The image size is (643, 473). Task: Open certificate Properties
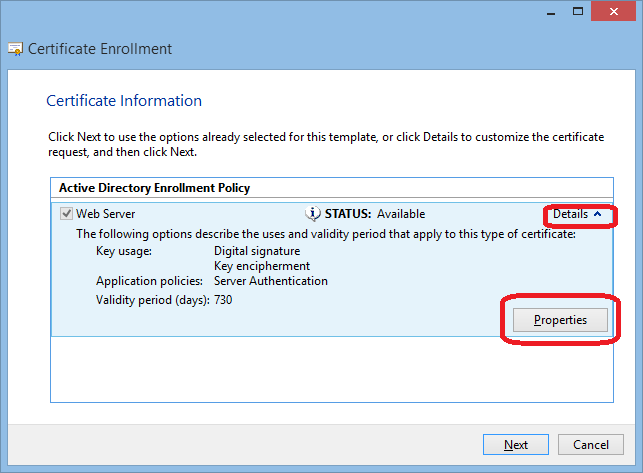pos(559,320)
